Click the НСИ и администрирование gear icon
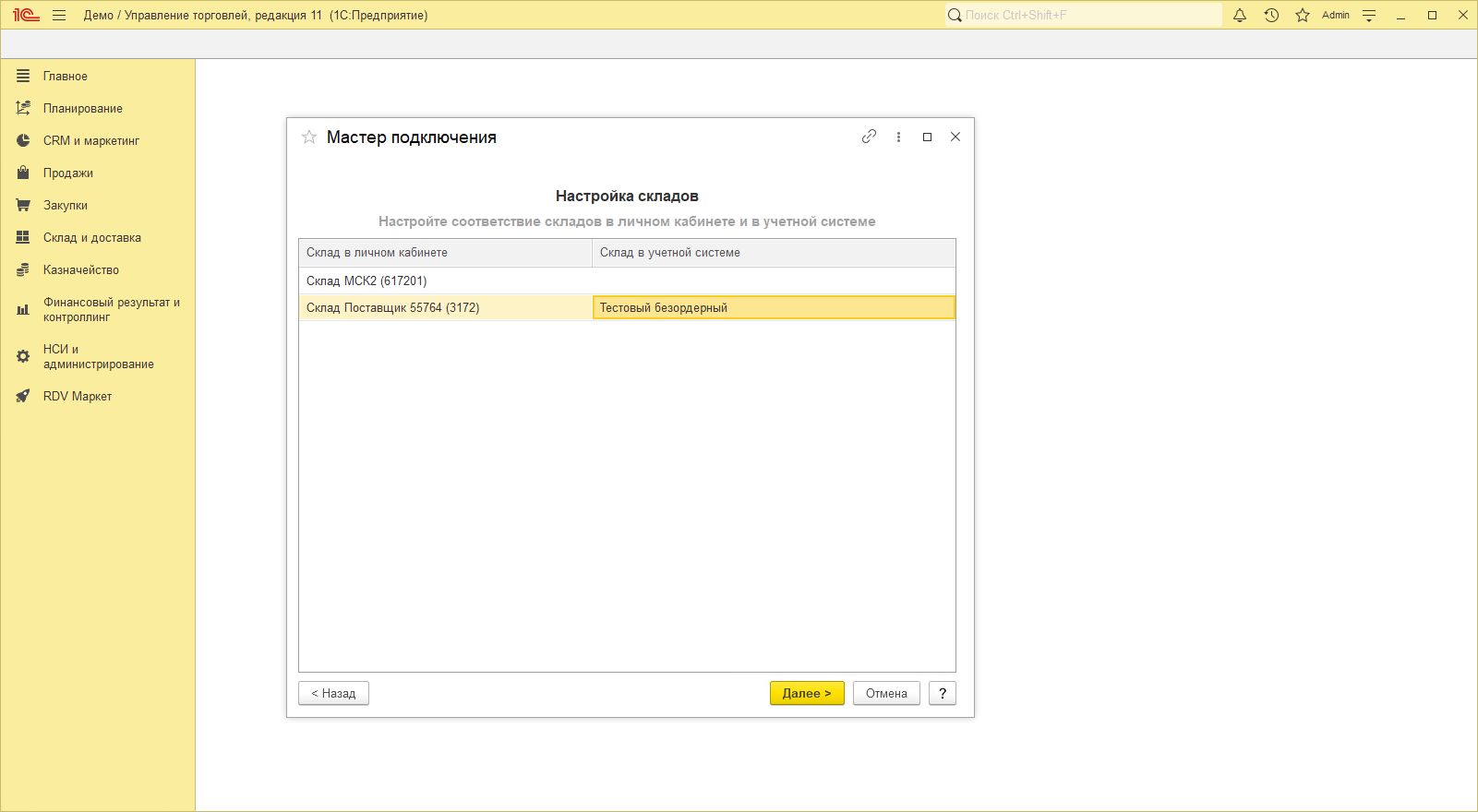The width and height of the screenshot is (1478, 812). tap(23, 356)
